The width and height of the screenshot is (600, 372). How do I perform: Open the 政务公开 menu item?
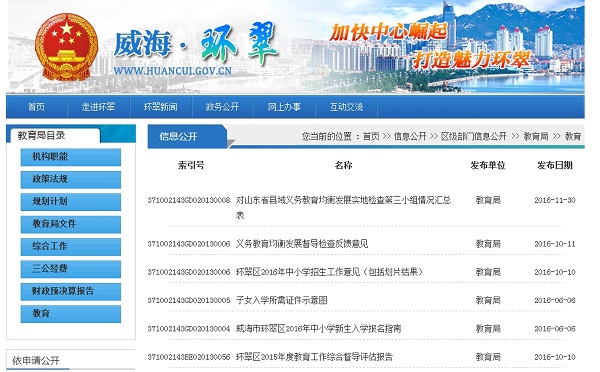click(x=222, y=107)
